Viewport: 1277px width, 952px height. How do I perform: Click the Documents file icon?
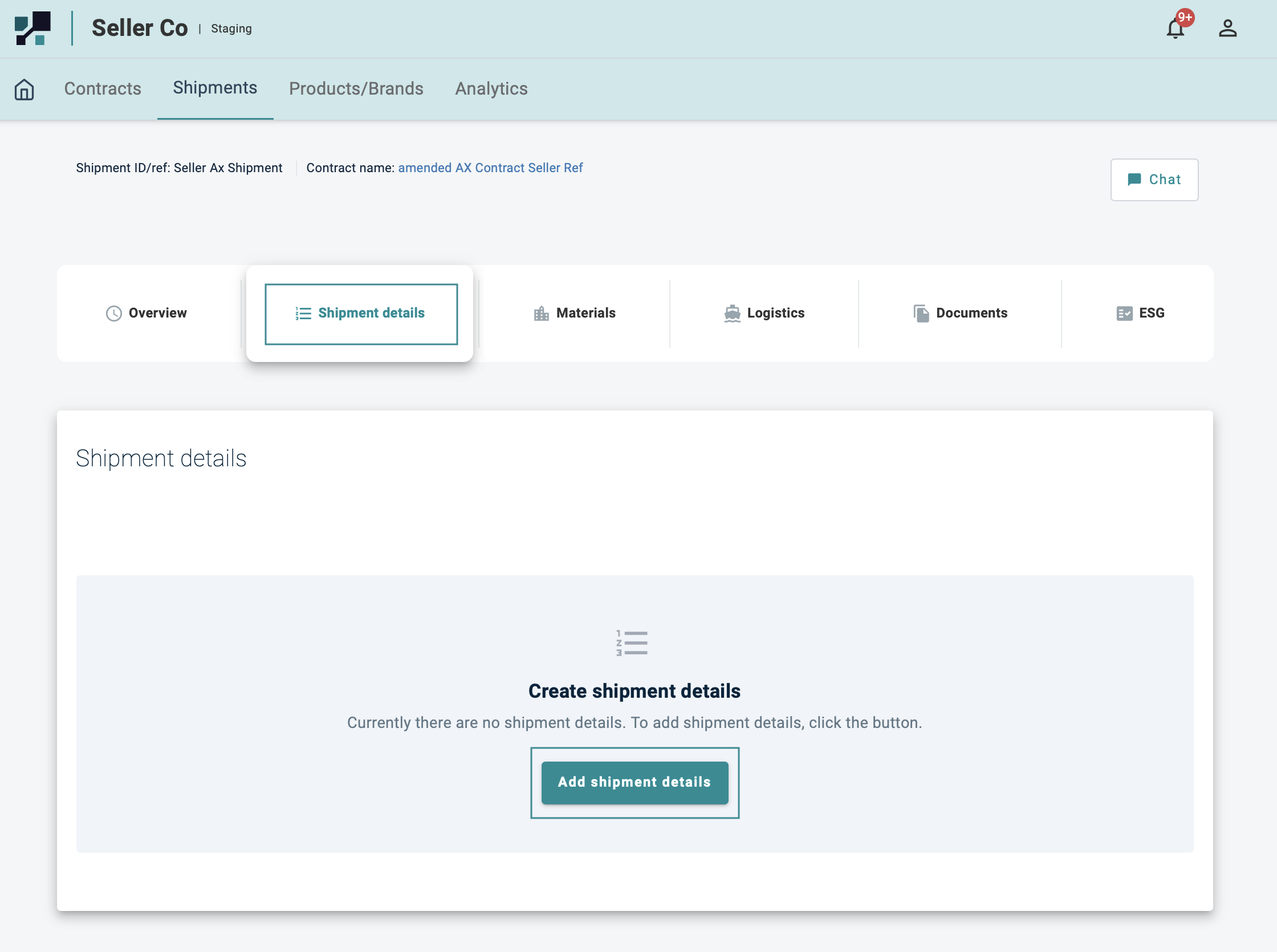921,313
